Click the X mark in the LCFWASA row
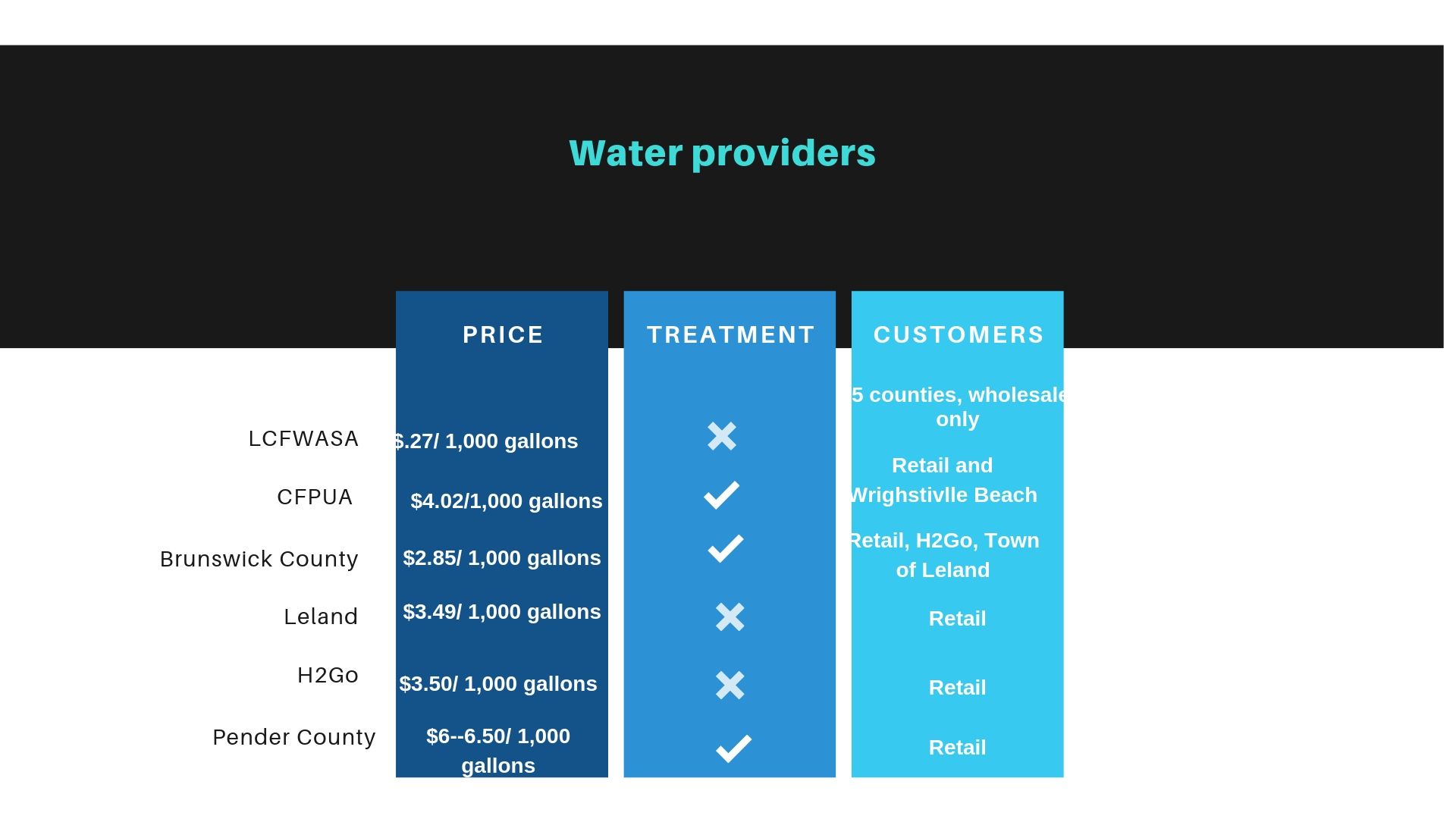Image resolution: width=1456 pixels, height=819 pixels. (721, 436)
